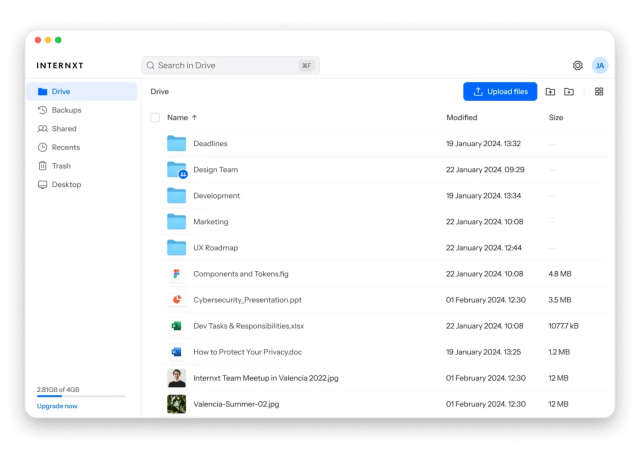Select Dev Tasks & Responsibilities.xlsx name
Image resolution: width=640 pixels, height=451 pixels.
[249, 326]
